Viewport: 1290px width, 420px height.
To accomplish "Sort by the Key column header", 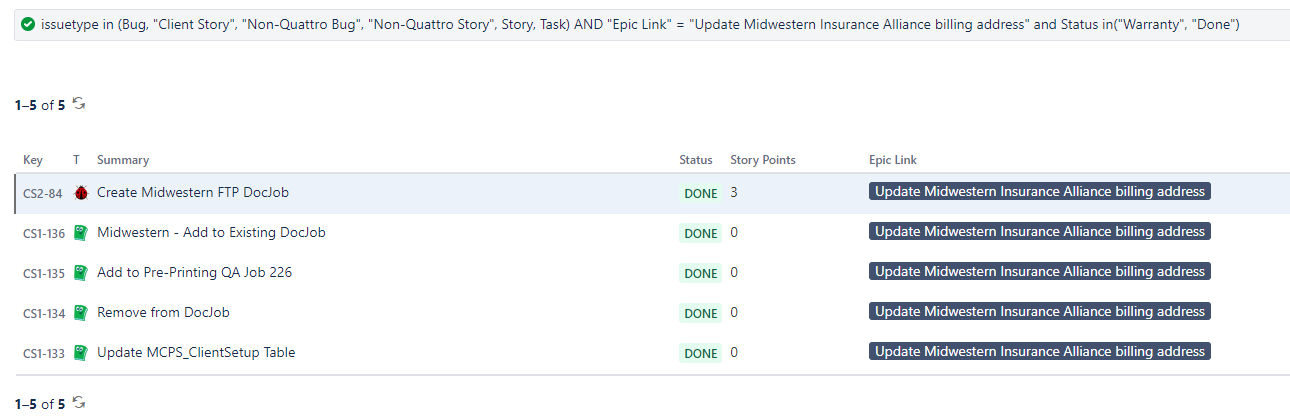I will tap(33, 160).
